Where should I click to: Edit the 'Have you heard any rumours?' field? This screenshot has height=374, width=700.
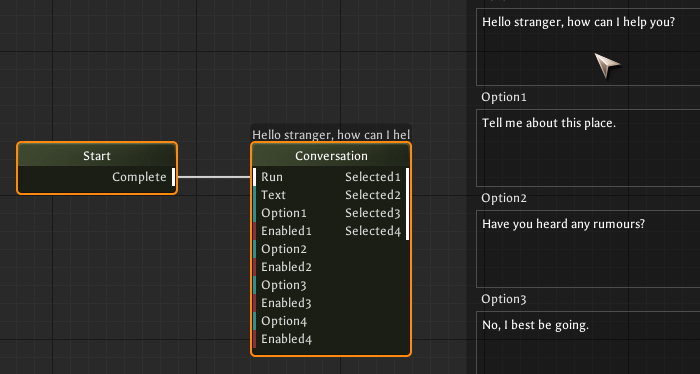click(588, 249)
